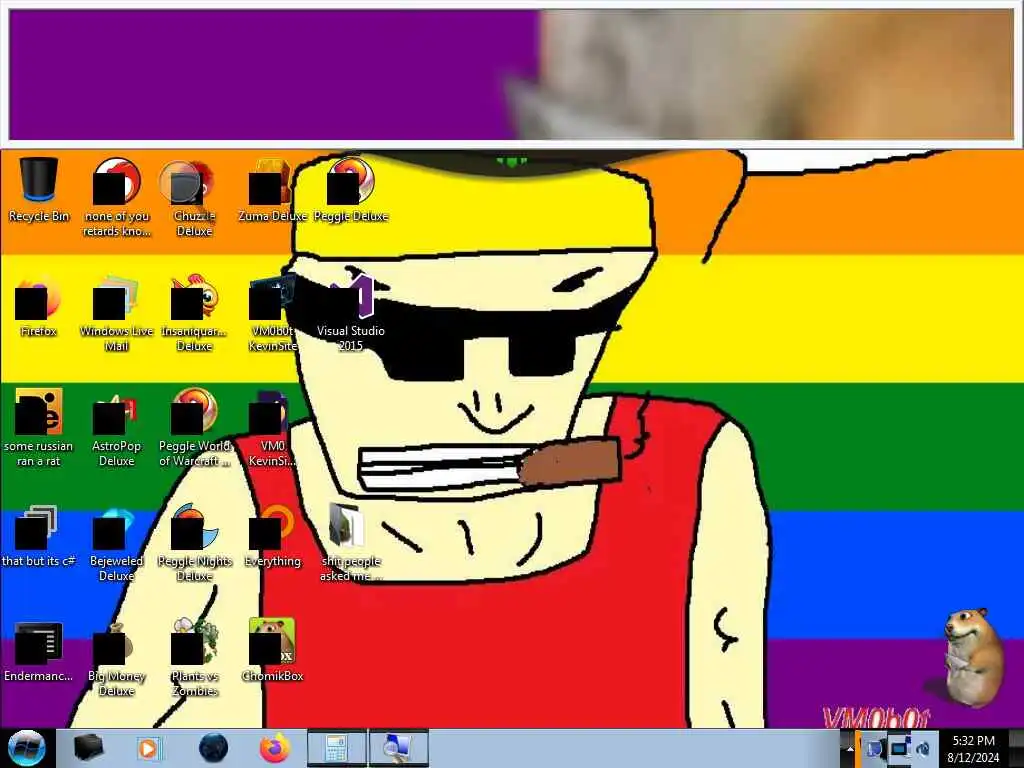1024x768 pixels.
Task: Open Plants vs Zombies shortcut
Action: [194, 658]
